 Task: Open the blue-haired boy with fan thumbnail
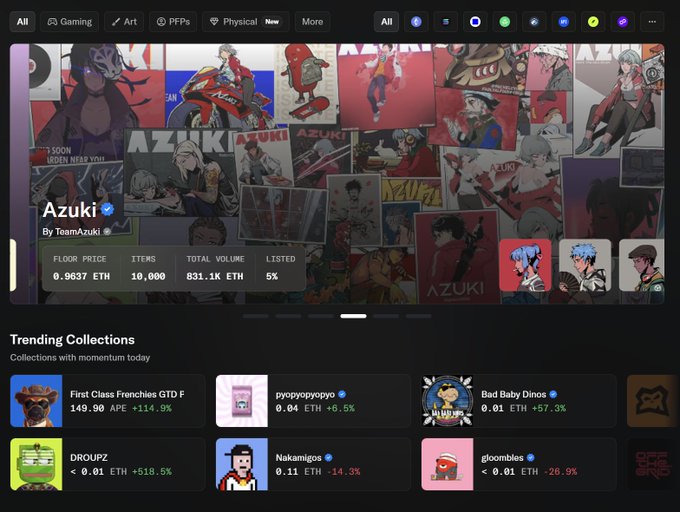pos(585,265)
